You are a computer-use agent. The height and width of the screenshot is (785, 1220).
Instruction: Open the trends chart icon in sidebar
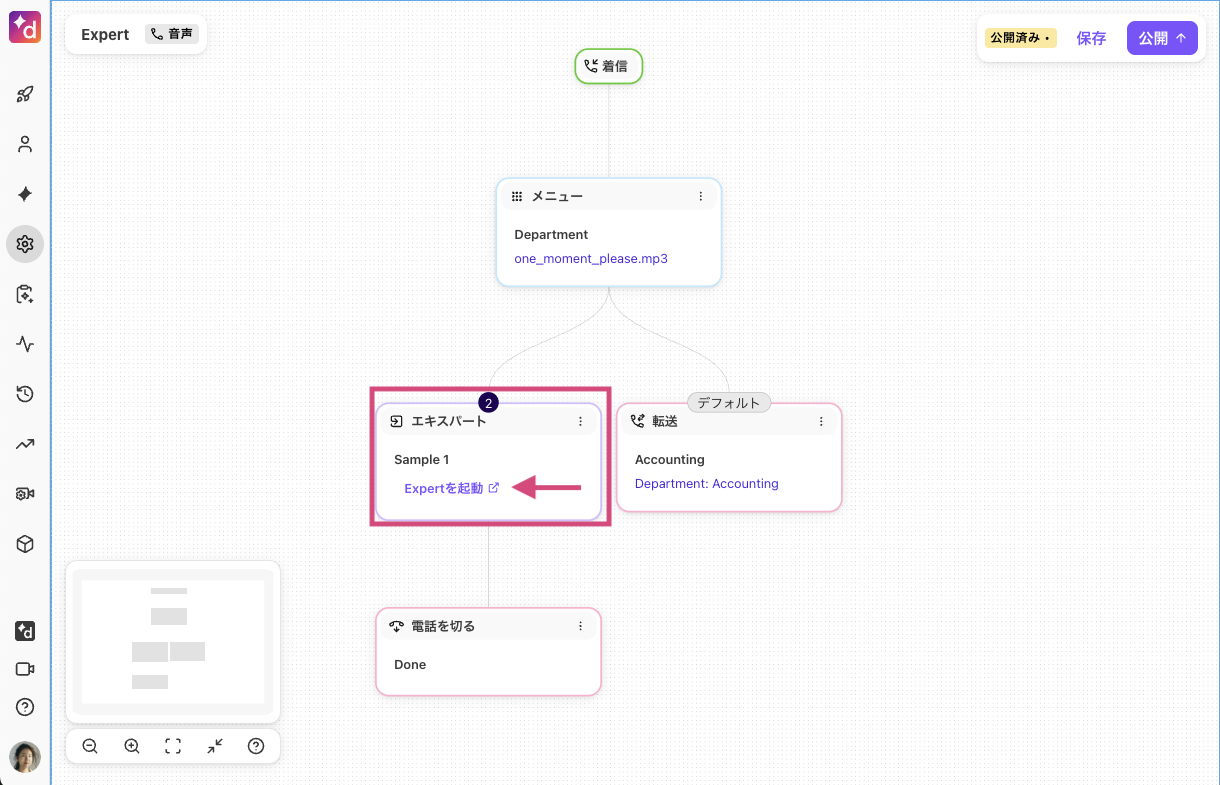tap(24, 444)
